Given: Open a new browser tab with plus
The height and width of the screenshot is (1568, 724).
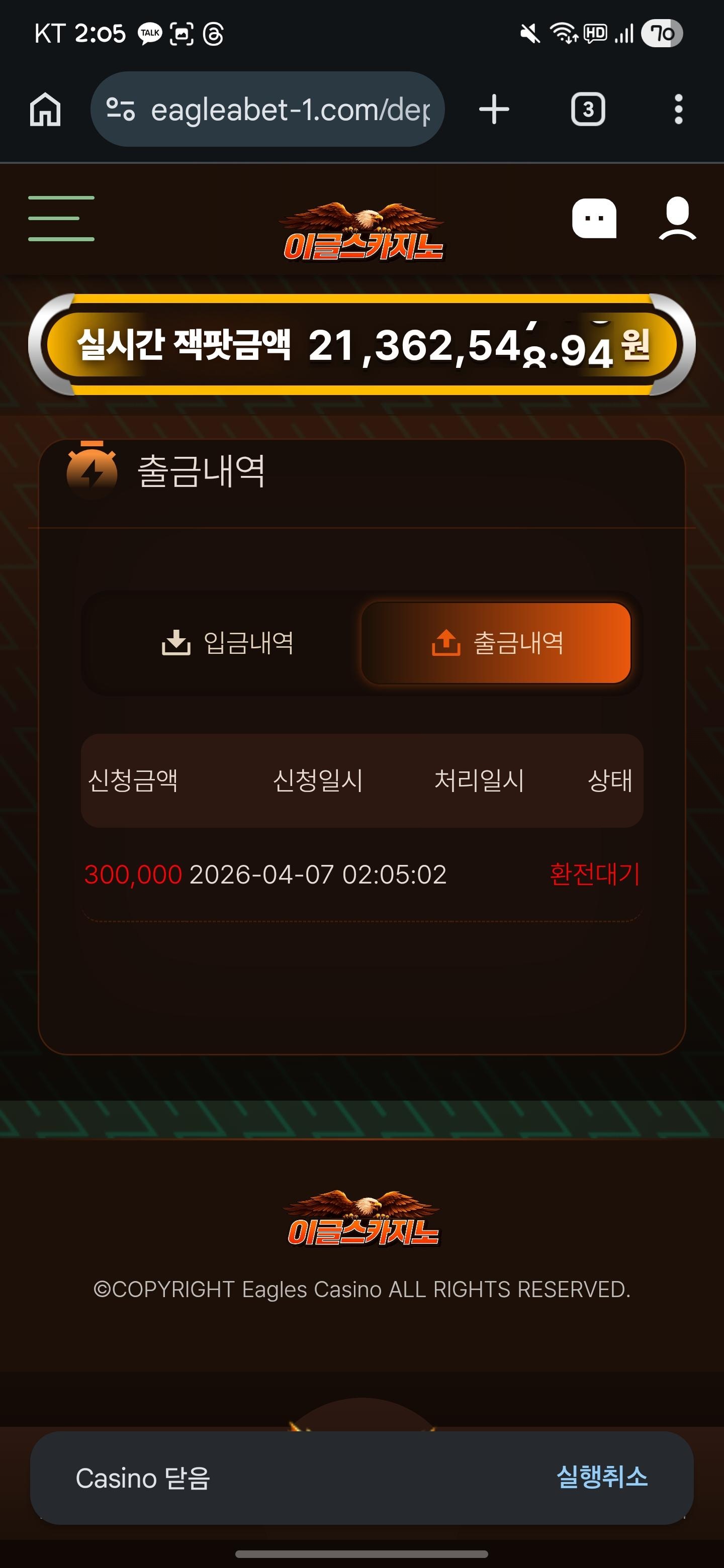Looking at the screenshot, I should (494, 110).
